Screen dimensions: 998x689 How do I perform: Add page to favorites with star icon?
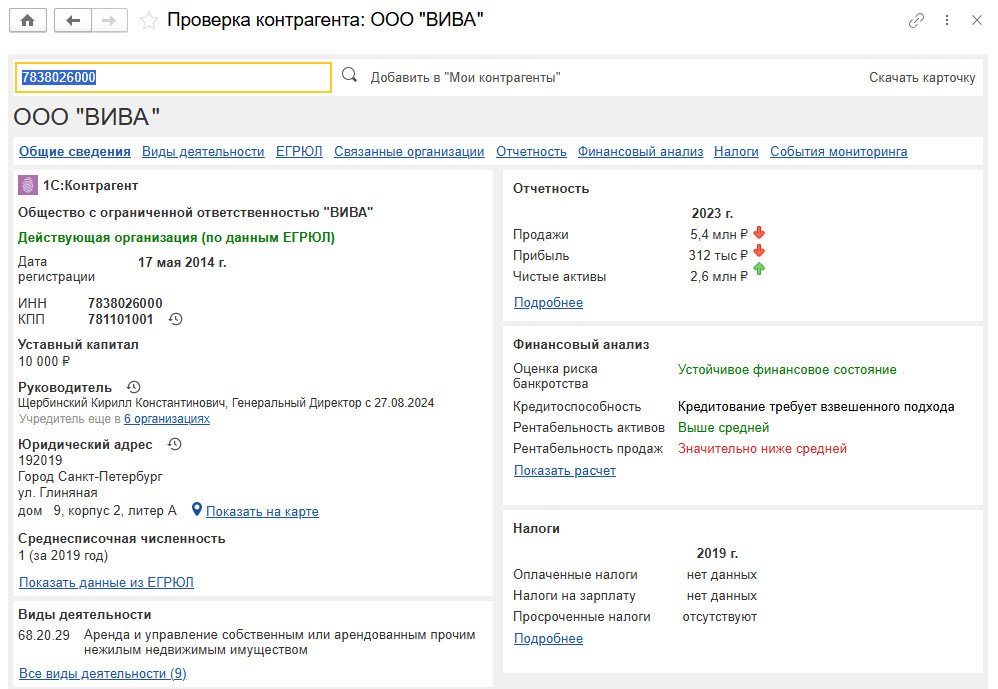[149, 20]
